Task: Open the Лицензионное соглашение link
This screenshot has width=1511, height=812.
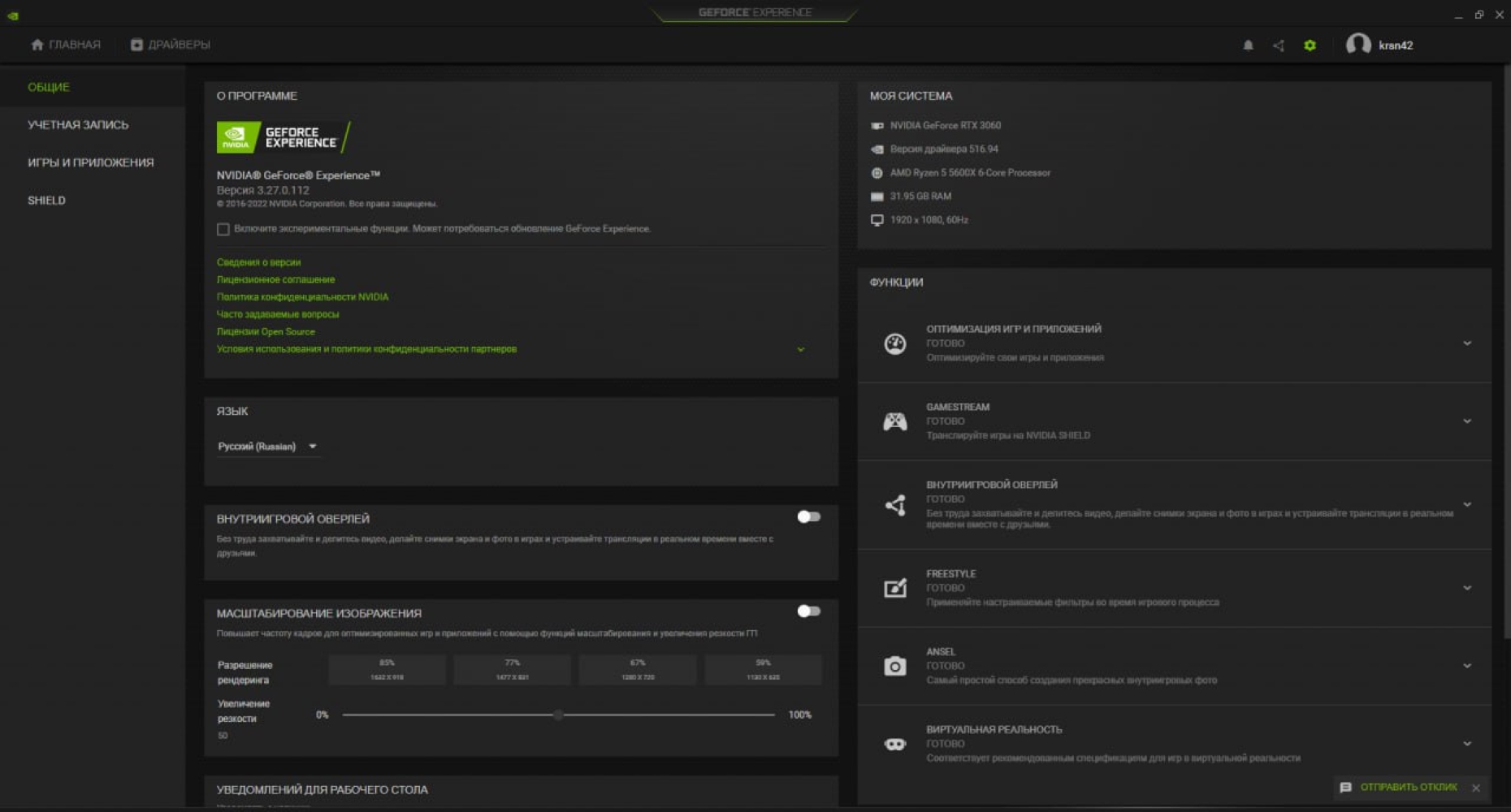Action: (275, 279)
